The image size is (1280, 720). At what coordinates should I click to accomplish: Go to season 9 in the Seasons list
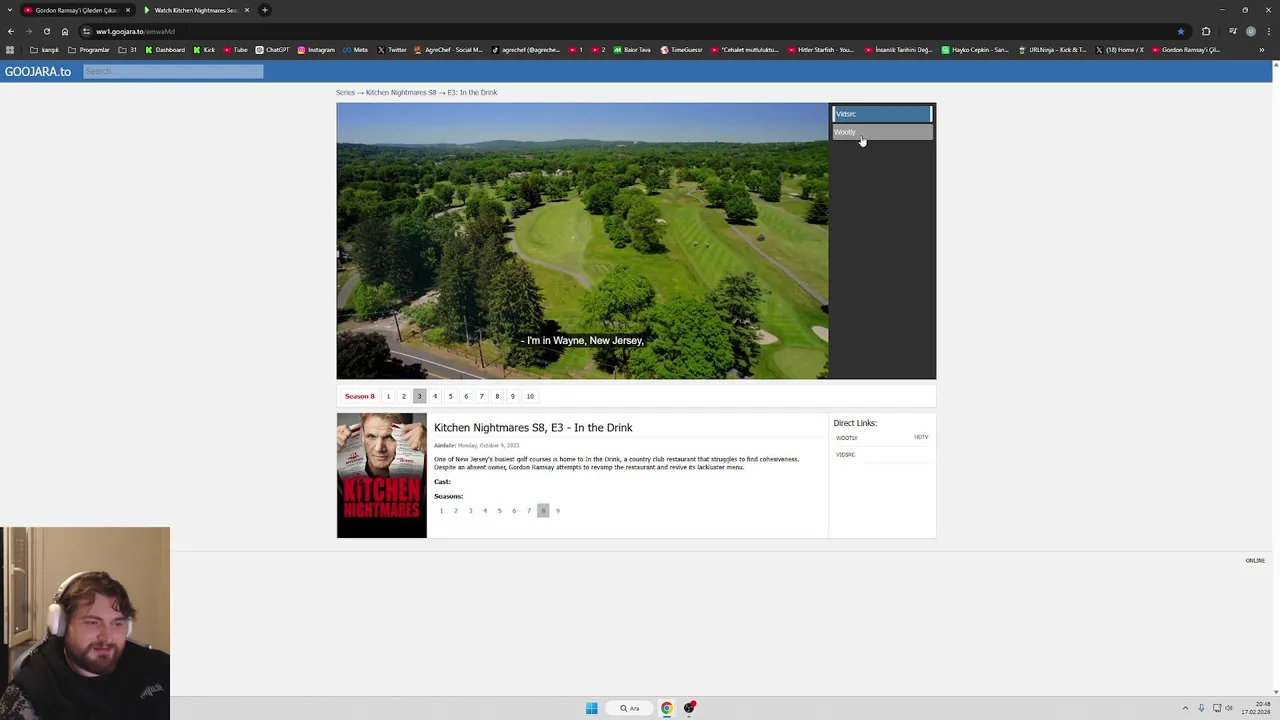(x=558, y=511)
